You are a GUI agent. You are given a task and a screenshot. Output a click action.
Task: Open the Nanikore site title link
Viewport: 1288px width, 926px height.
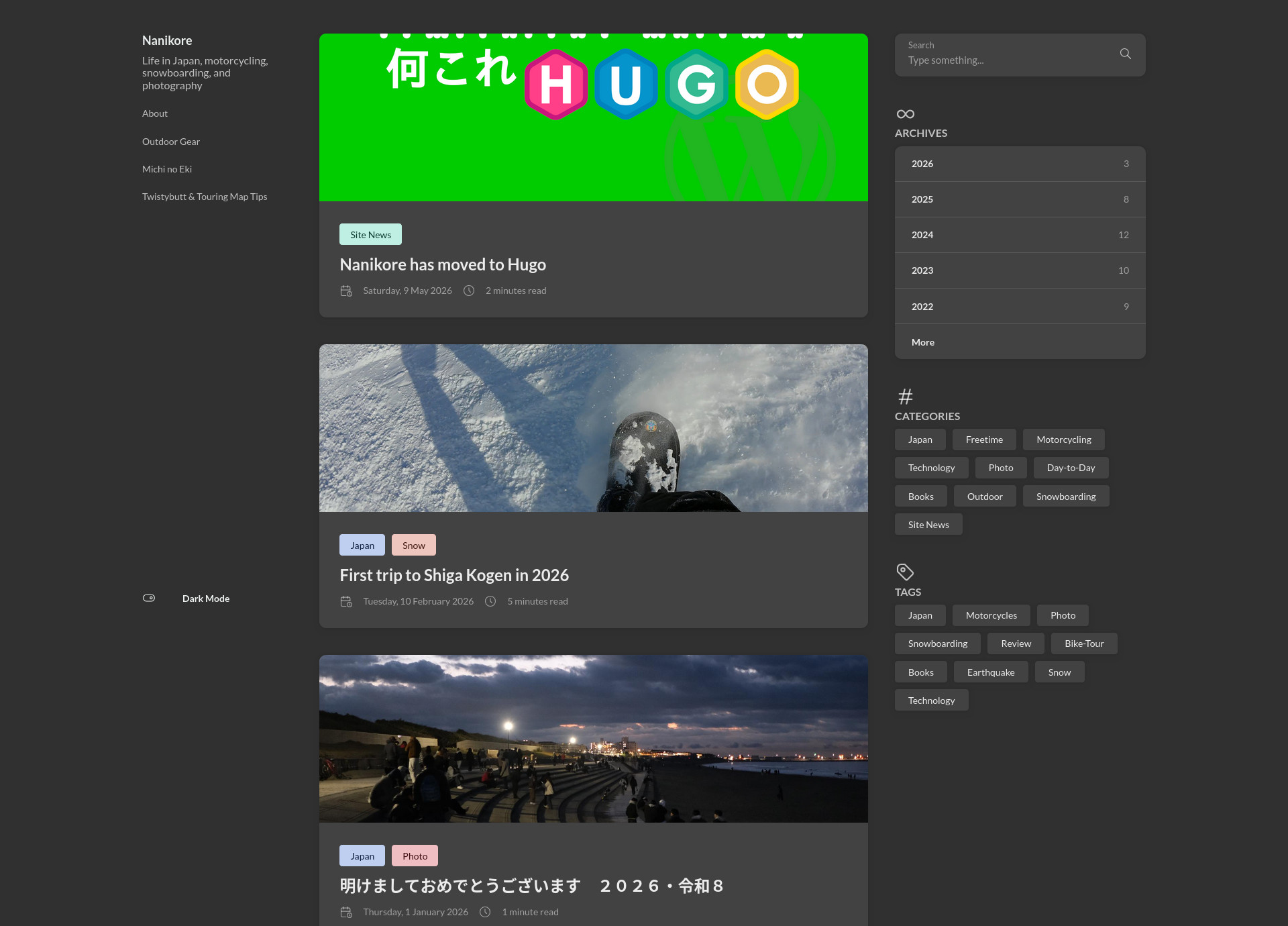tap(167, 40)
